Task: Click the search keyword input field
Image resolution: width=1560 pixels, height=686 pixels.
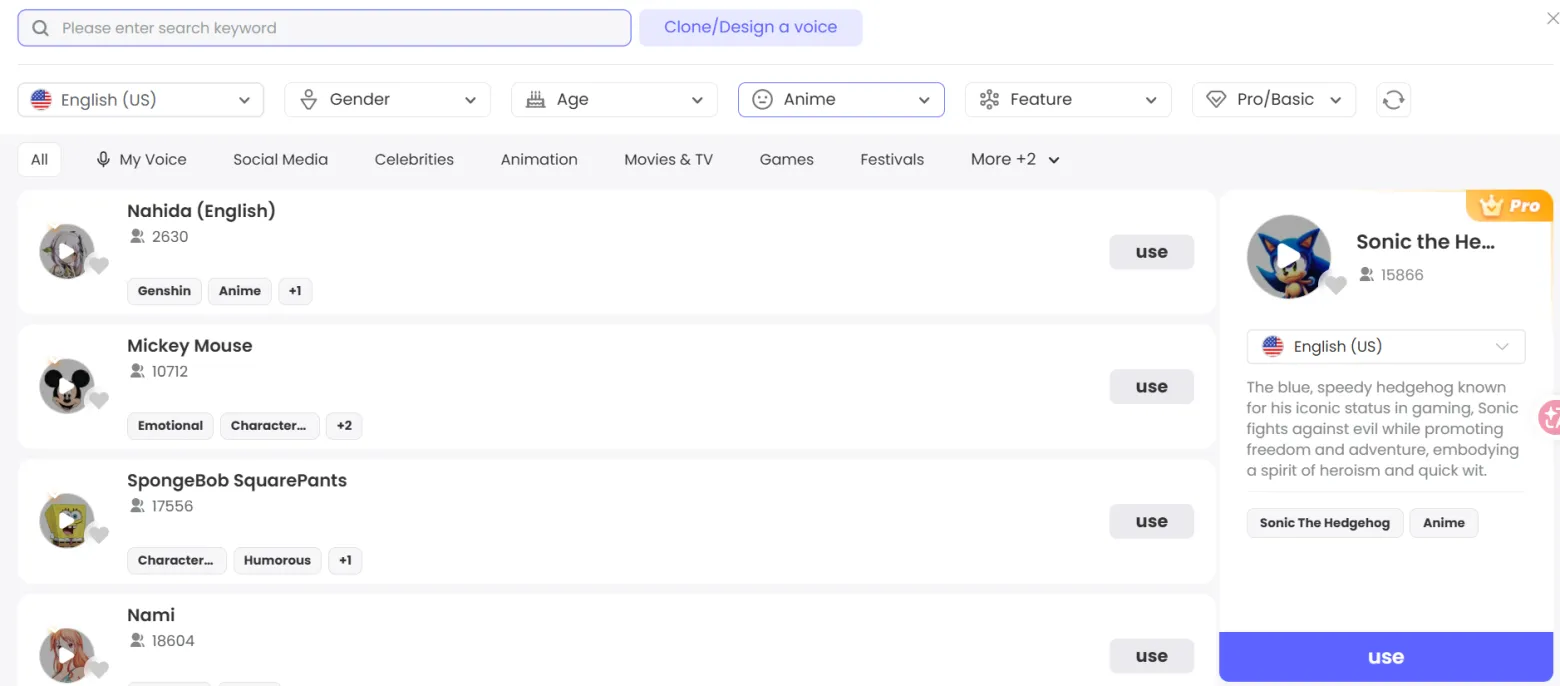Action: click(x=324, y=28)
